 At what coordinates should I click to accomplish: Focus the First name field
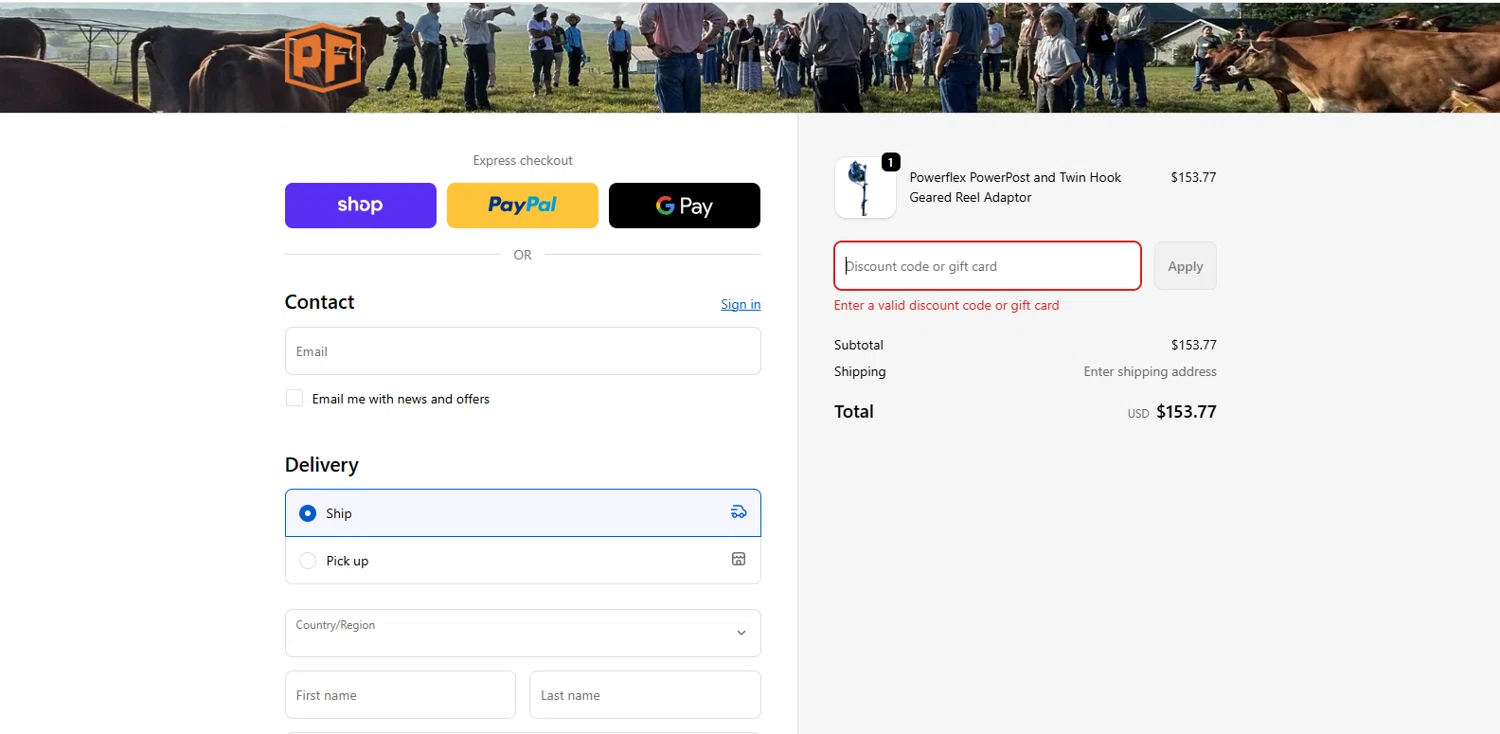click(x=400, y=695)
